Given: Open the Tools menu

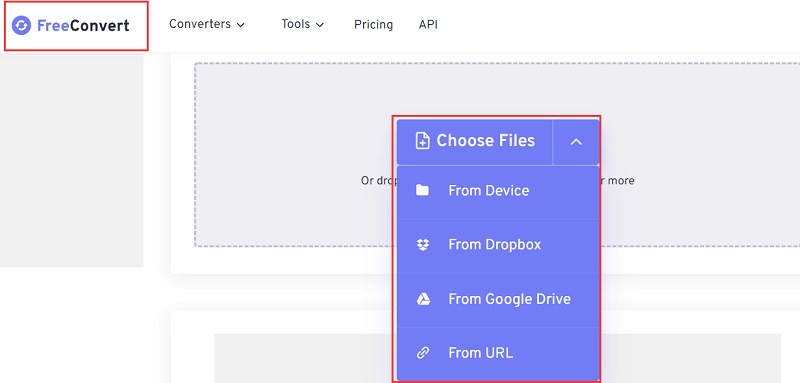Looking at the screenshot, I should 303,24.
